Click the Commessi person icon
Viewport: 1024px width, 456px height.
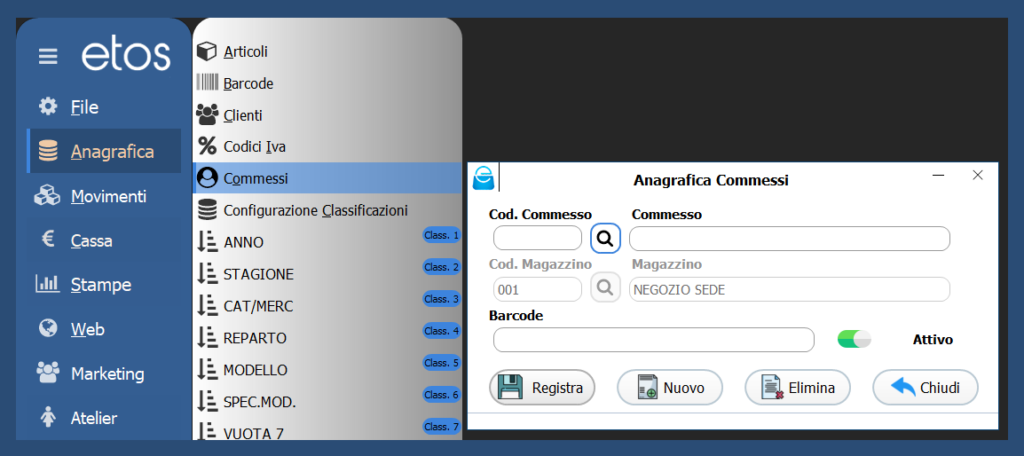coord(207,178)
